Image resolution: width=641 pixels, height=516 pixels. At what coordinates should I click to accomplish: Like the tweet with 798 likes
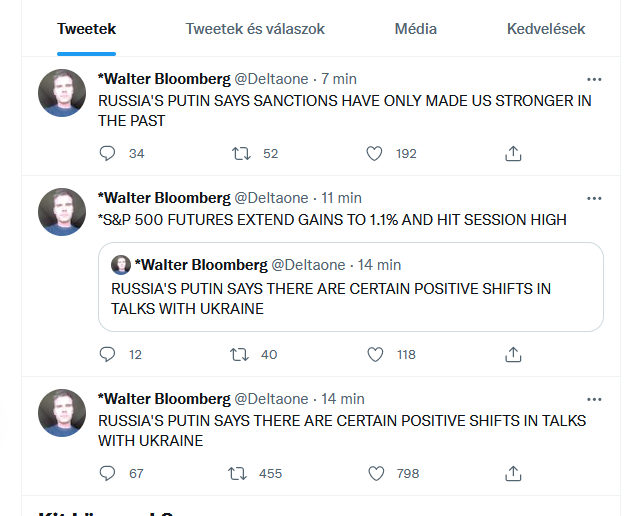tap(376, 473)
